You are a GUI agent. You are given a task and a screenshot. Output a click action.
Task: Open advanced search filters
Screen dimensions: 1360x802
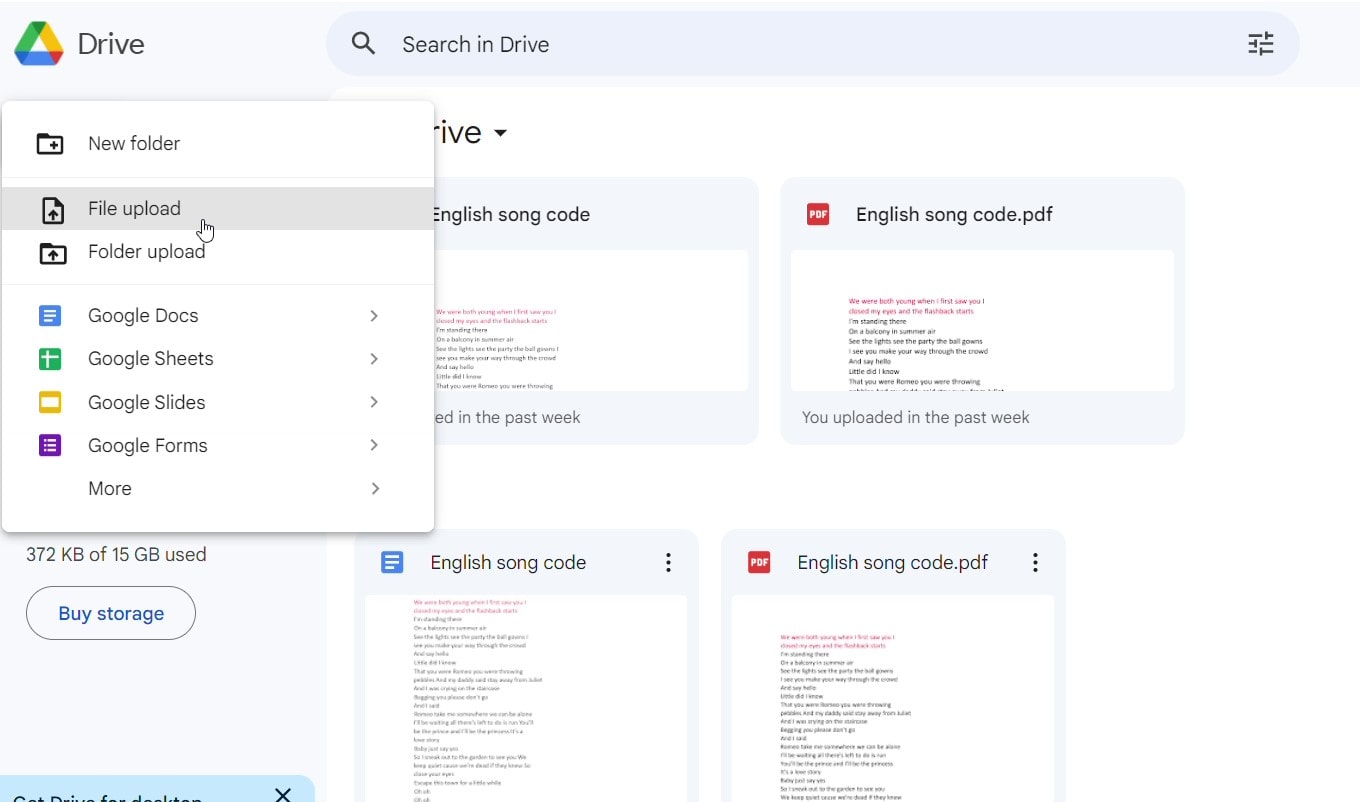pyautogui.click(x=1261, y=44)
